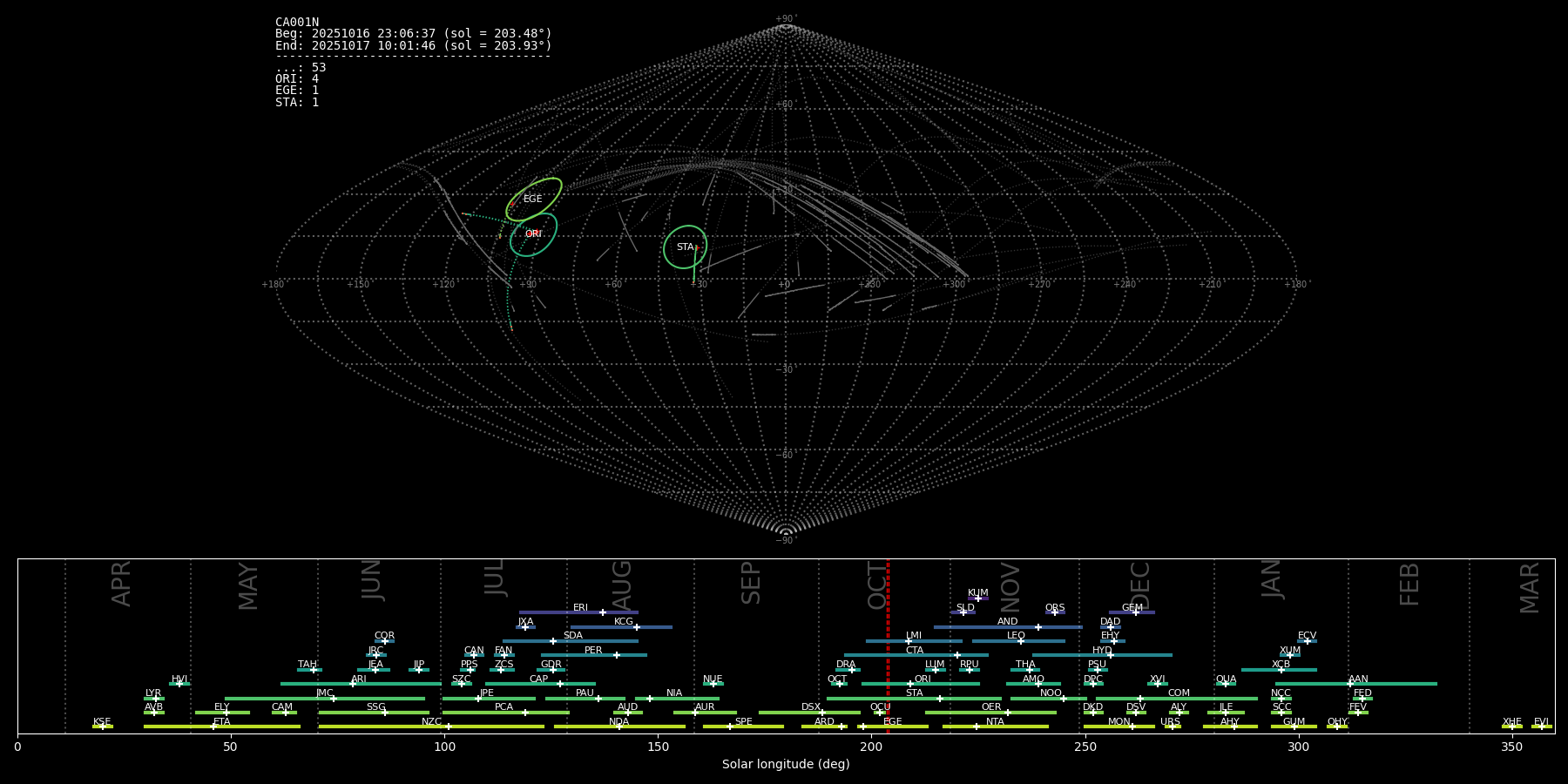Click the red dashed current solar longitude marker
1568x784 pixels.
pyautogui.click(x=888, y=645)
